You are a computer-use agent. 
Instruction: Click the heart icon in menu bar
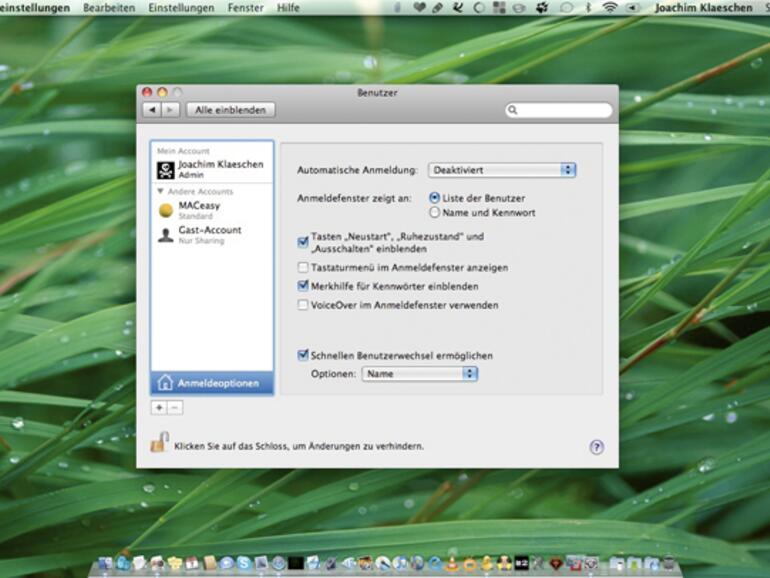coord(419,7)
